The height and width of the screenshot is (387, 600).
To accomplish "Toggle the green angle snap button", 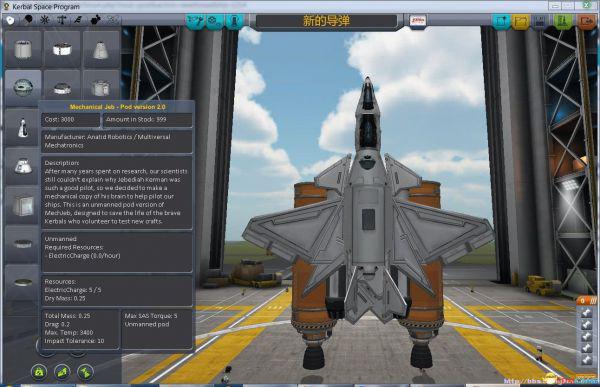I will coord(62,372).
